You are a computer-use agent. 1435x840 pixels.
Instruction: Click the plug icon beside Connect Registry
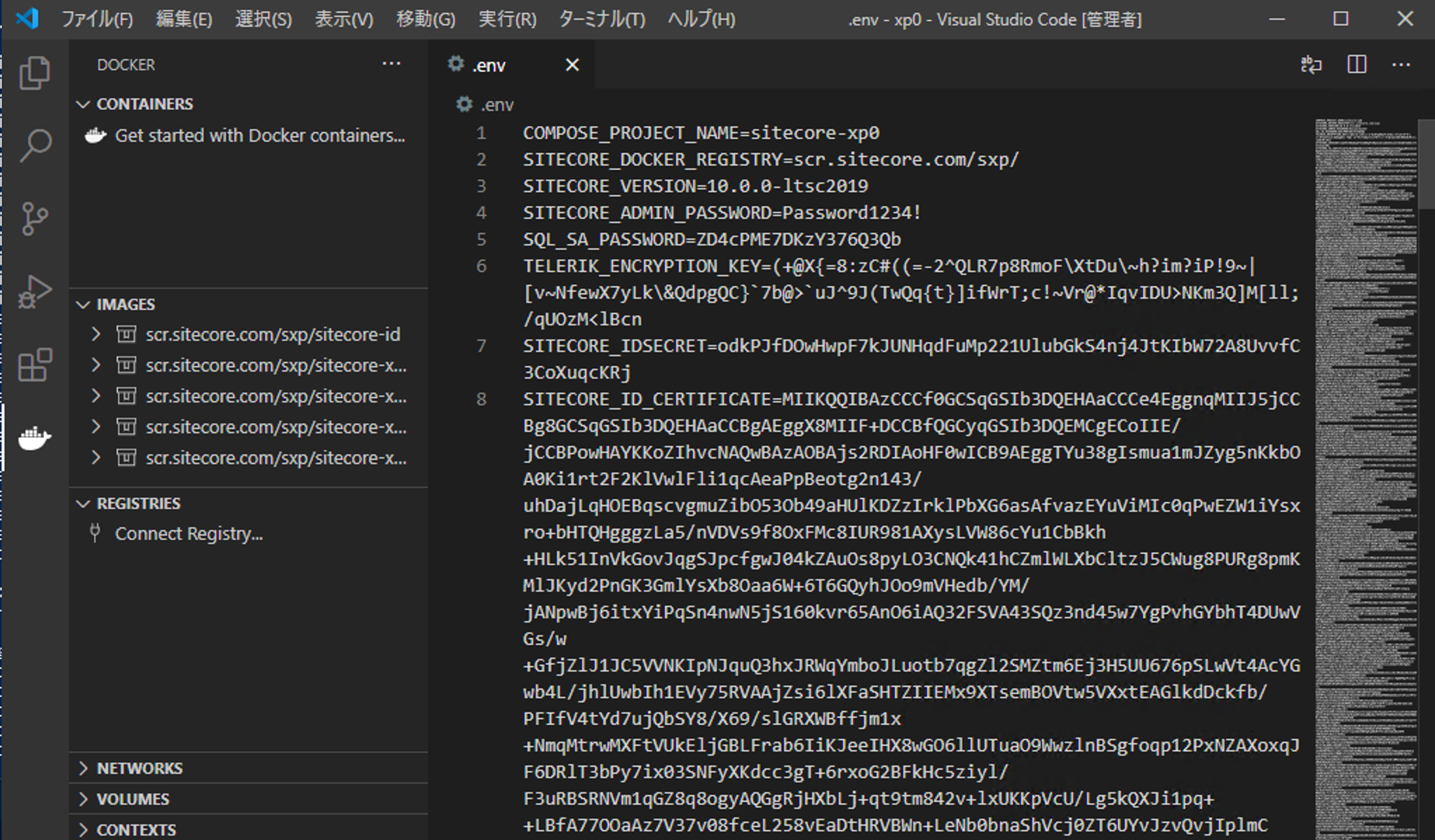click(x=95, y=533)
